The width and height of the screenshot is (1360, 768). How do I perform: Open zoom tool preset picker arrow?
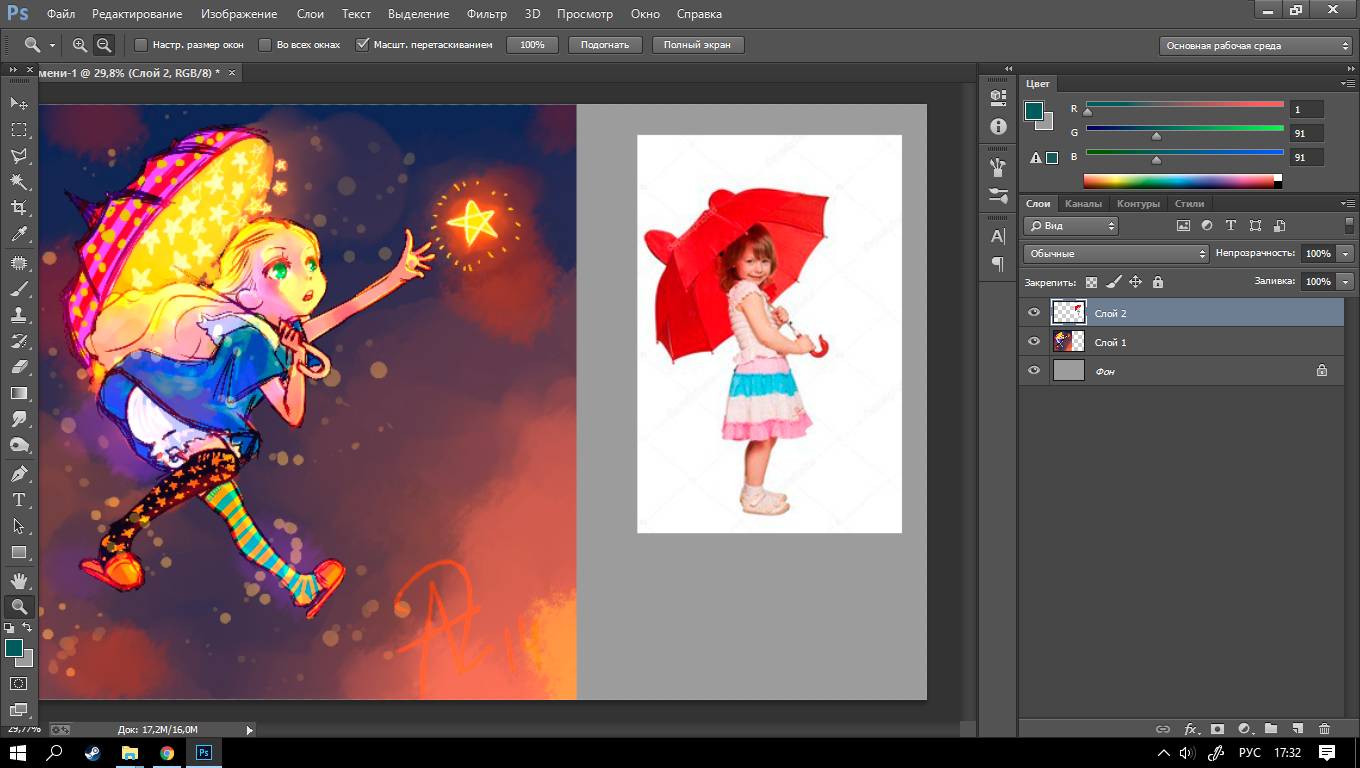[x=50, y=45]
